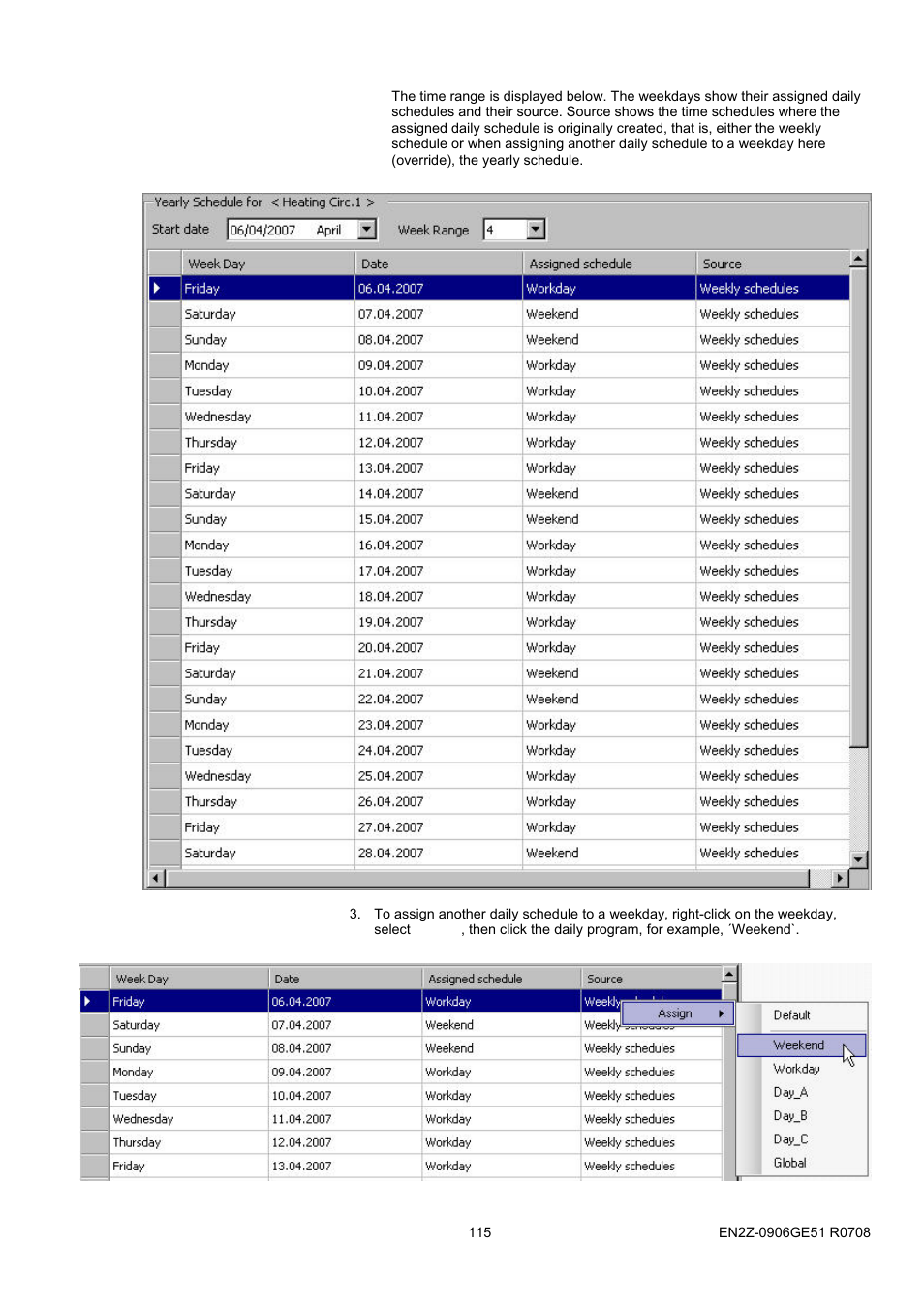The width and height of the screenshot is (924, 1308).
Task: Click date cell 15.04.2007
Action: tap(439, 519)
